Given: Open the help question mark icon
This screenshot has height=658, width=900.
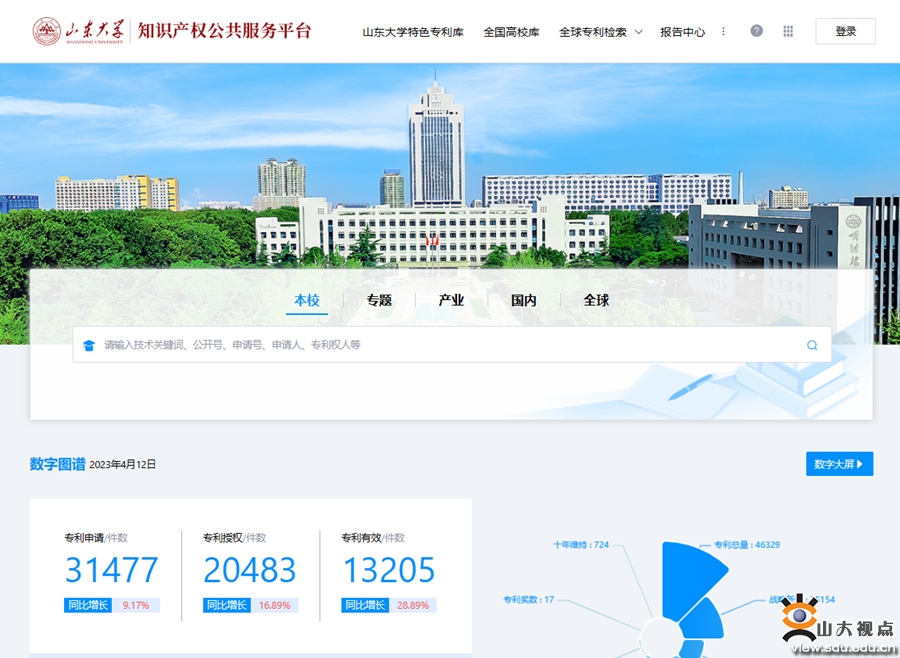Looking at the screenshot, I should pos(756,31).
